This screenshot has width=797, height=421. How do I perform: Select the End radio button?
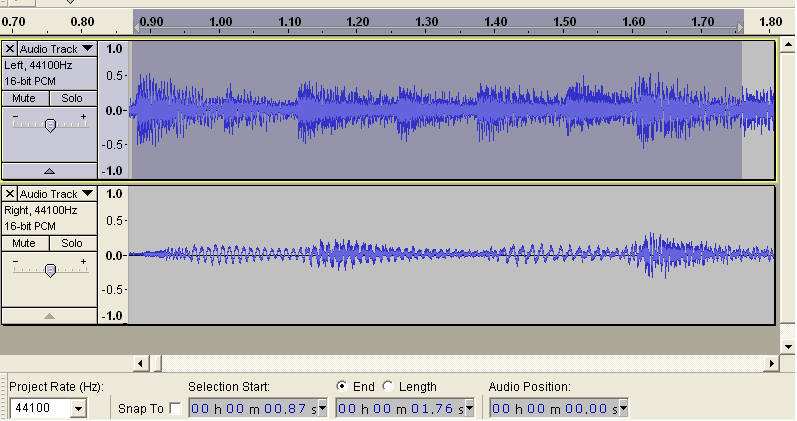(x=342, y=386)
